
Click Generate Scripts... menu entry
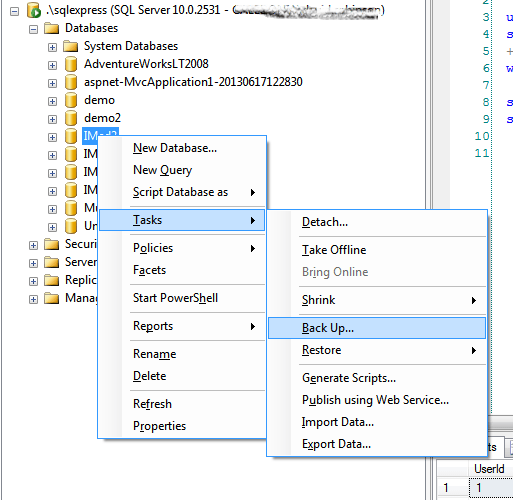coord(377,378)
